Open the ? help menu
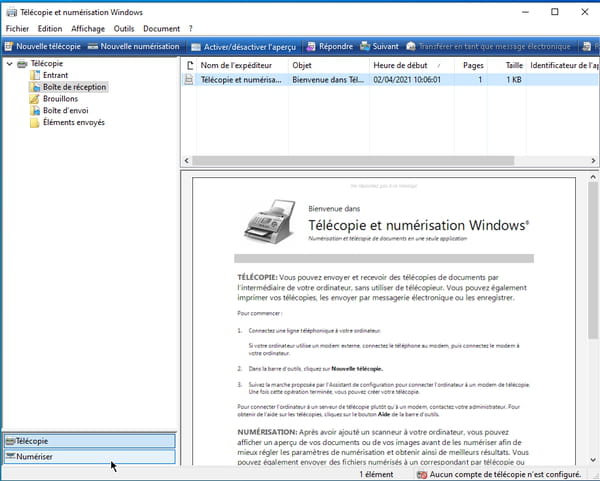This screenshot has height=481, width=600. coord(191,29)
